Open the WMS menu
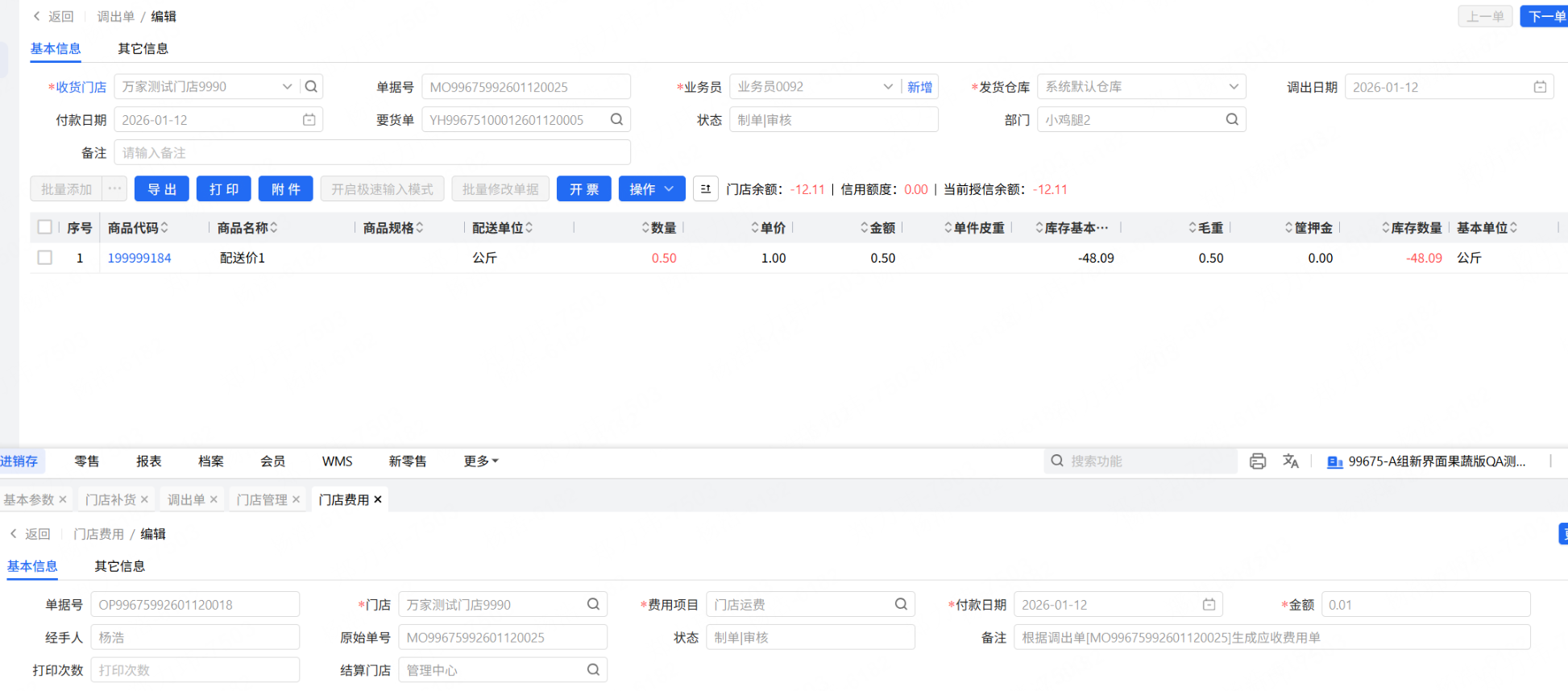Screen dimensions: 1568x691 pyautogui.click(x=338, y=461)
